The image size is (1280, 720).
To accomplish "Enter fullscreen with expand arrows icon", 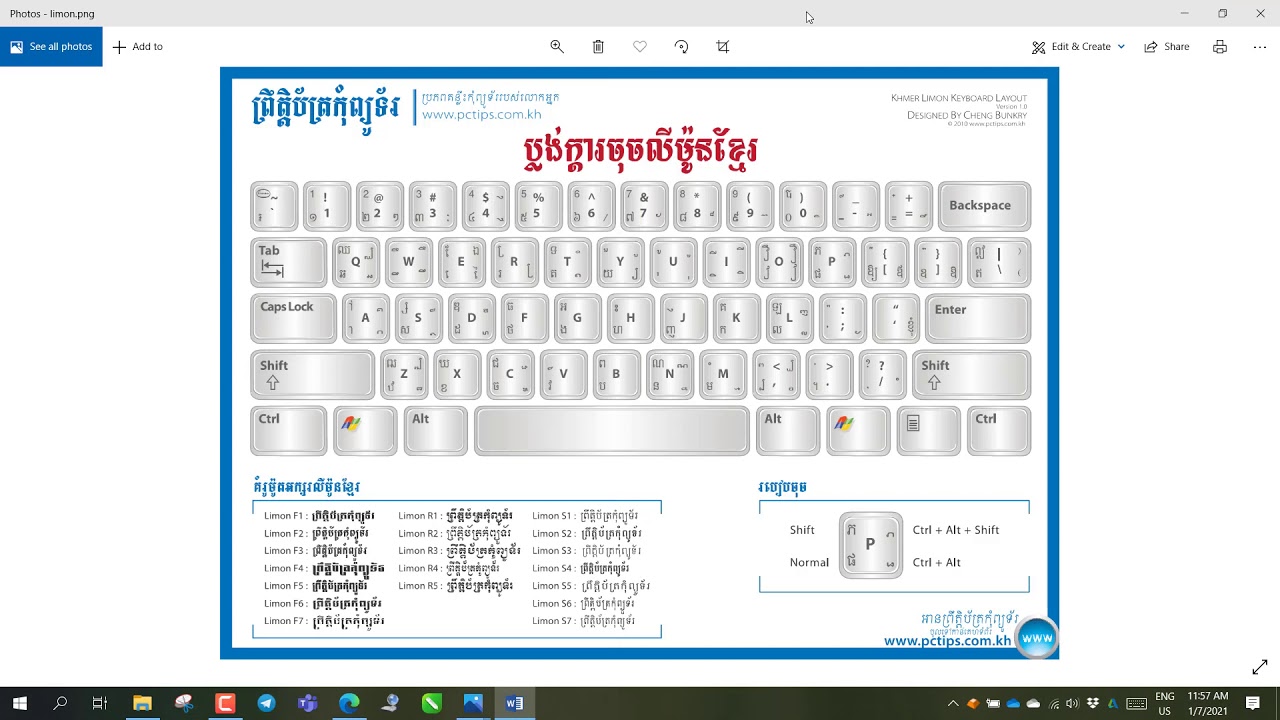I will point(1260,667).
